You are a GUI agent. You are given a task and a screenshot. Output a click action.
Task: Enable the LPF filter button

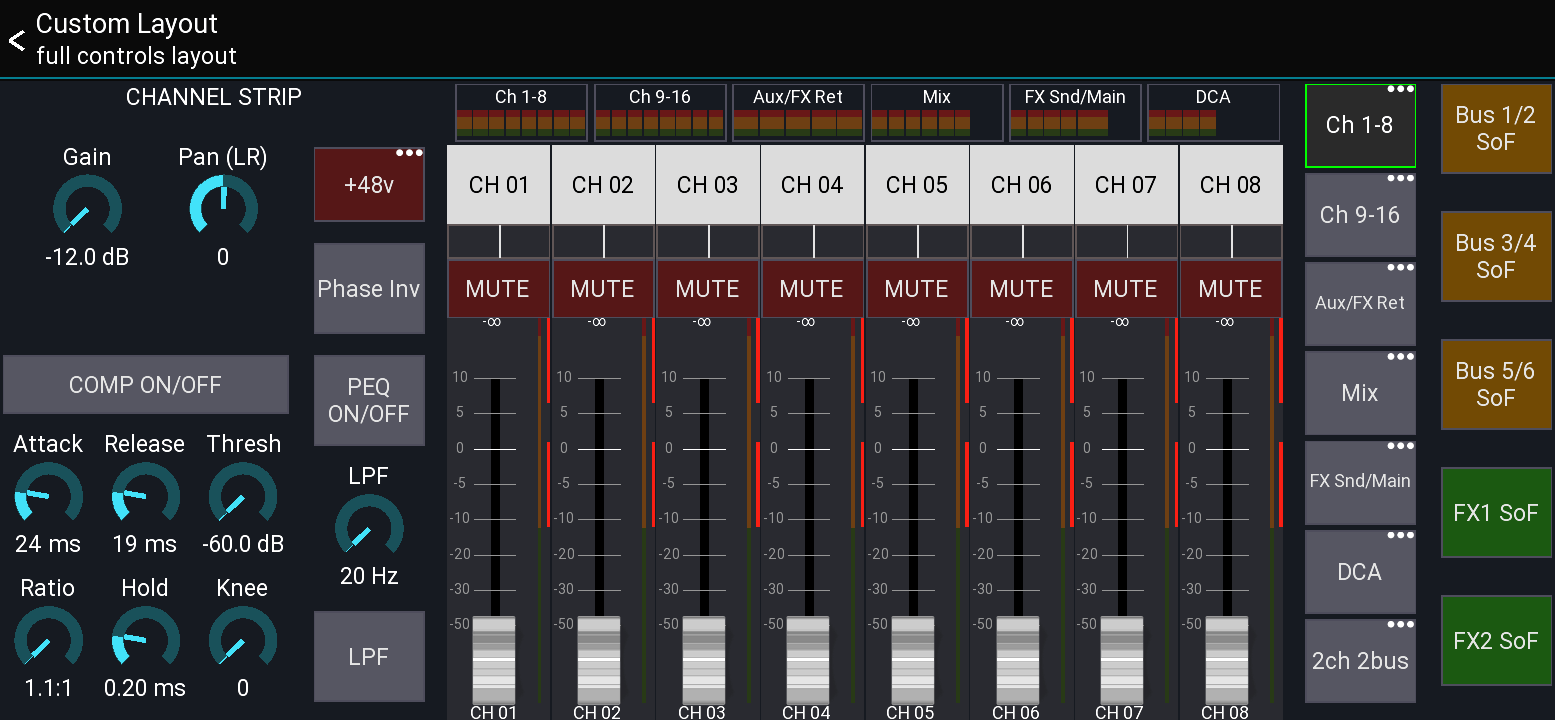click(x=369, y=656)
